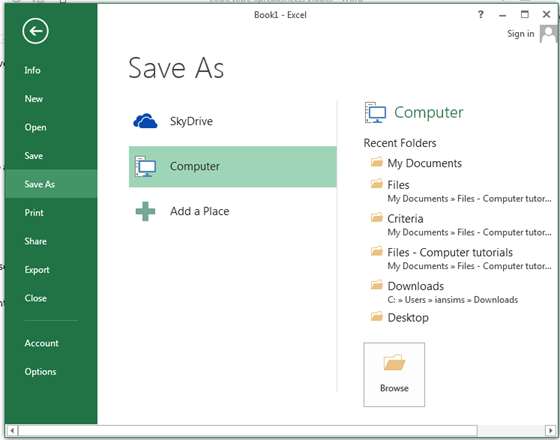The width and height of the screenshot is (560, 440).
Task: Open the Files recent folder
Action: coord(461,191)
